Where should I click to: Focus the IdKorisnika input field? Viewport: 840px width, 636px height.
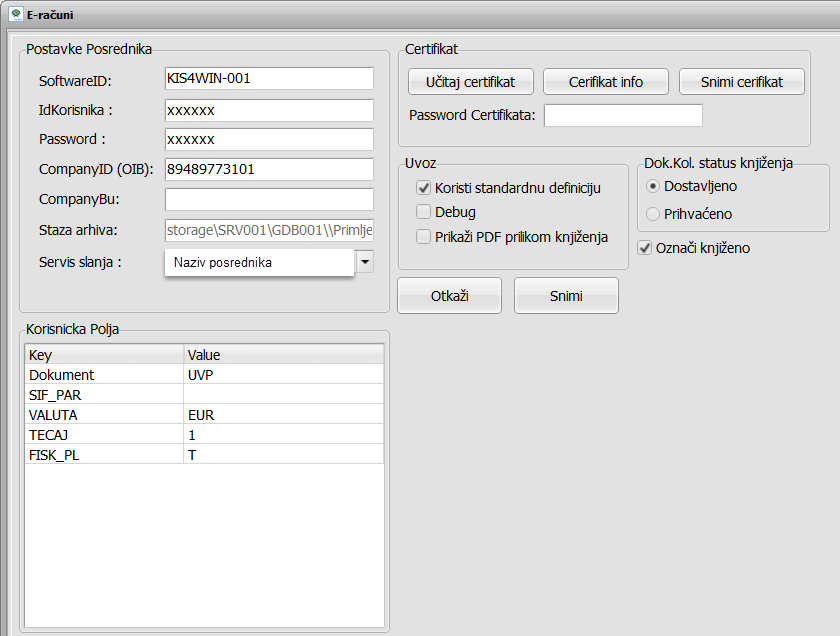pos(269,110)
